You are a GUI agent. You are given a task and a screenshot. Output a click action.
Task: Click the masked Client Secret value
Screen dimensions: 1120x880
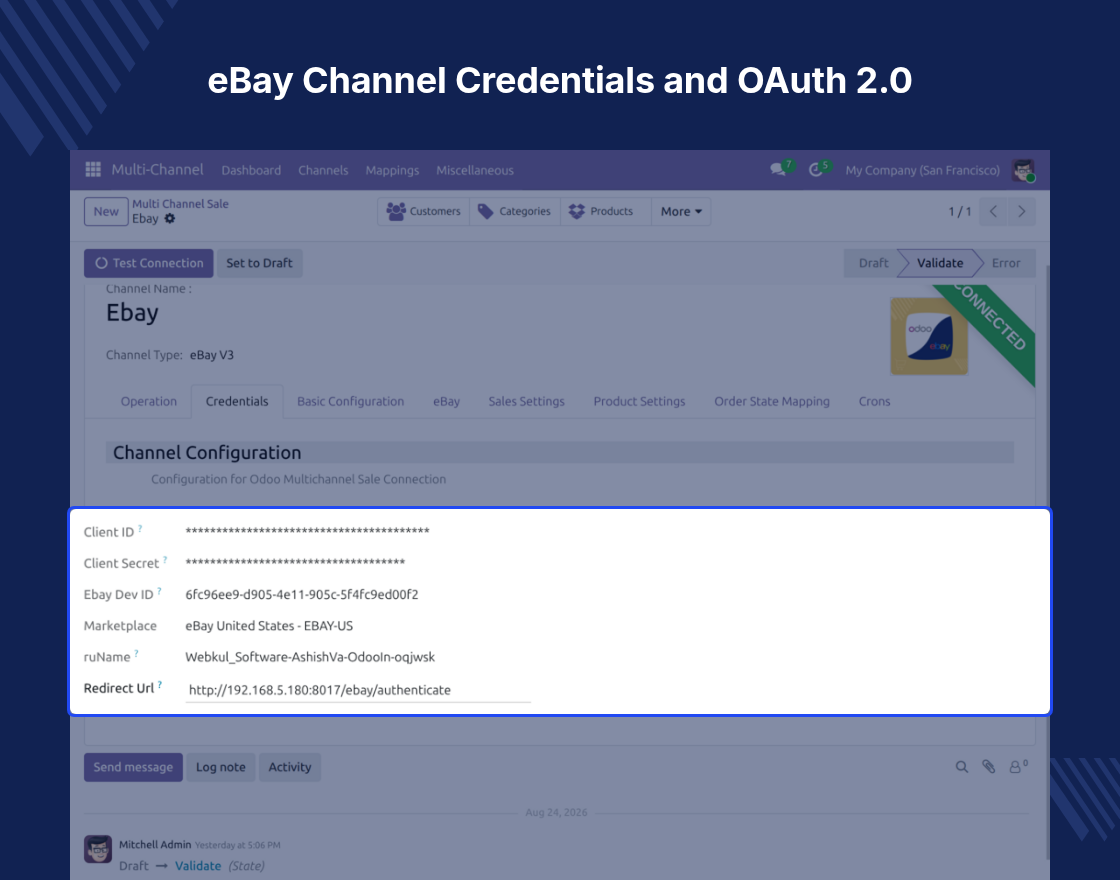(x=295, y=563)
